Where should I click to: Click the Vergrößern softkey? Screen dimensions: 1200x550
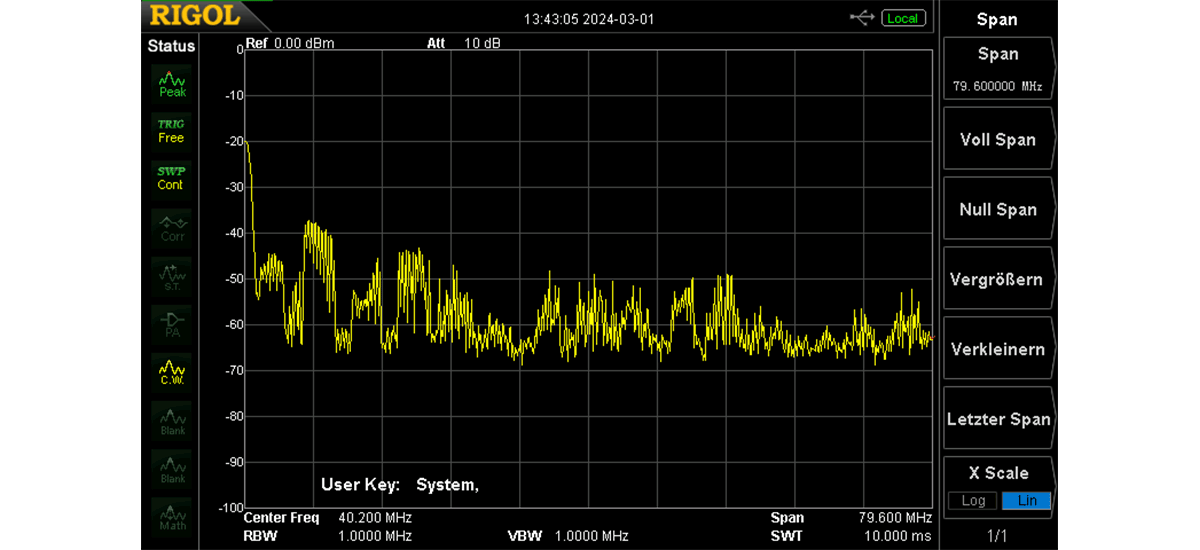pyautogui.click(x=998, y=279)
